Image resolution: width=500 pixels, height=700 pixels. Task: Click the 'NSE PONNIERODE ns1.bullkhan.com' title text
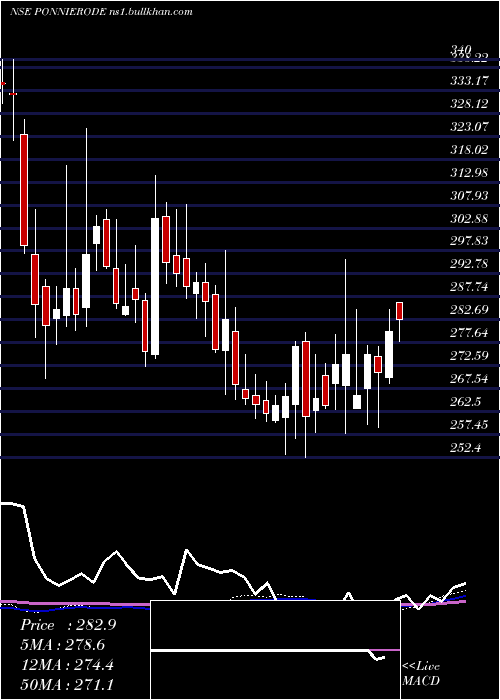click(101, 12)
